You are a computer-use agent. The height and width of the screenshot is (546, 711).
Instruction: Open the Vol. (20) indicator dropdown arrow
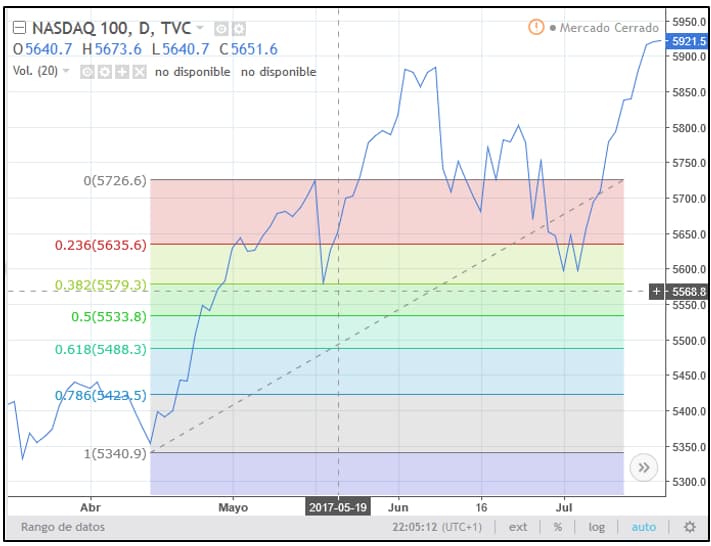tap(66, 71)
